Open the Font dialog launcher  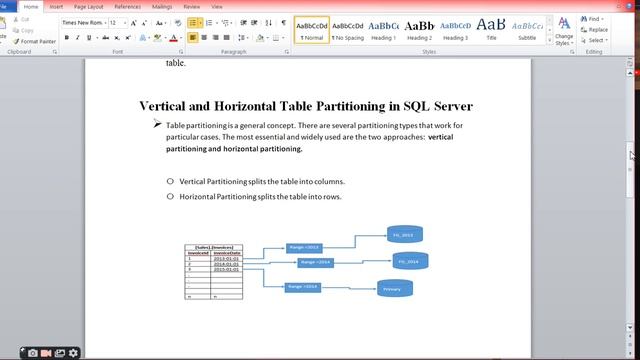[181, 52]
